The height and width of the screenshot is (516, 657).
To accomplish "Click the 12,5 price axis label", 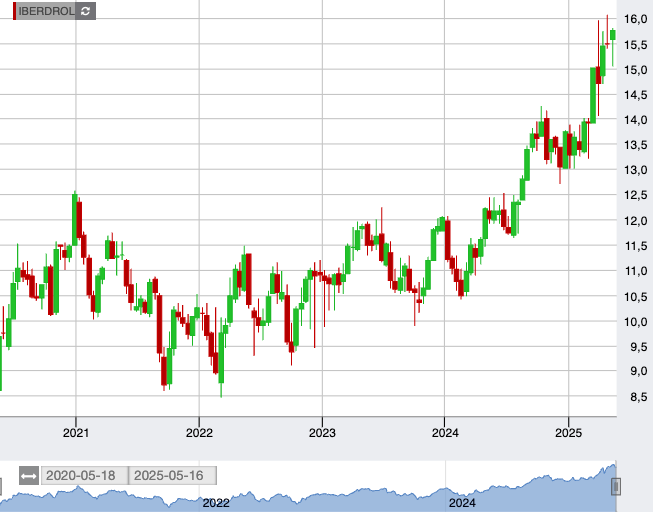I will pyautogui.click(x=636, y=195).
